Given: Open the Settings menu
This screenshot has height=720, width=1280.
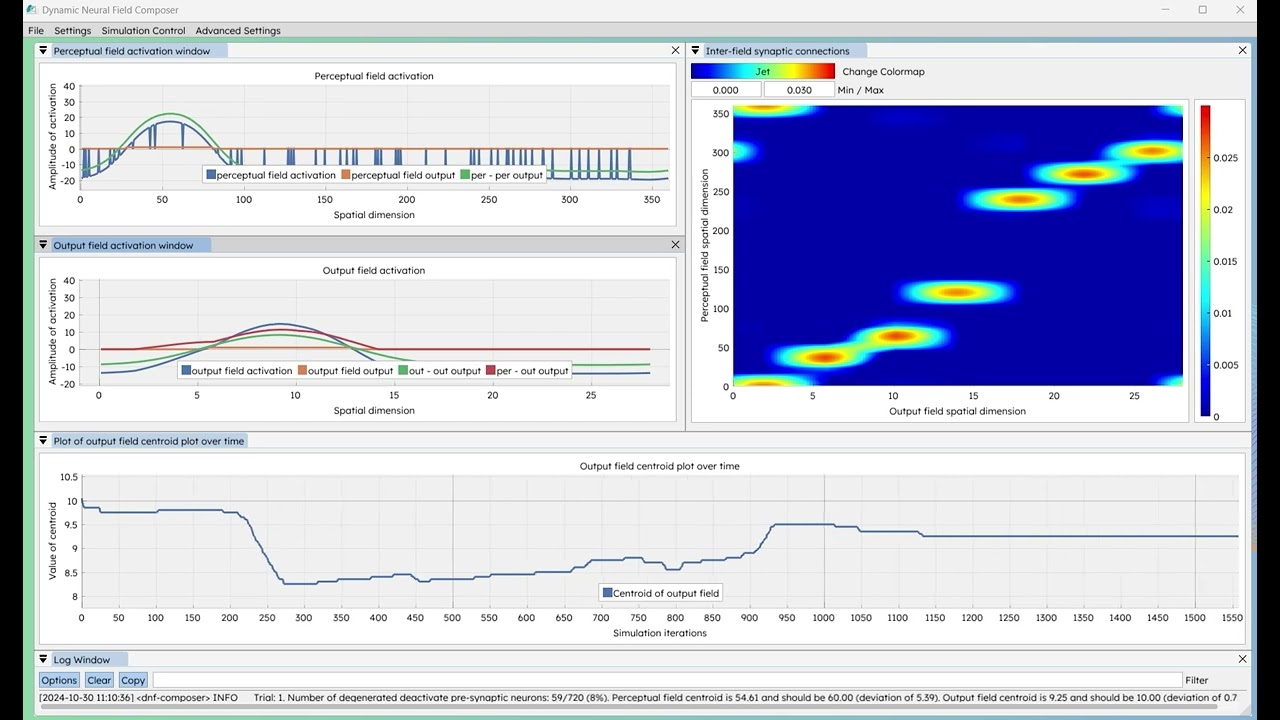Looking at the screenshot, I should (x=72, y=30).
